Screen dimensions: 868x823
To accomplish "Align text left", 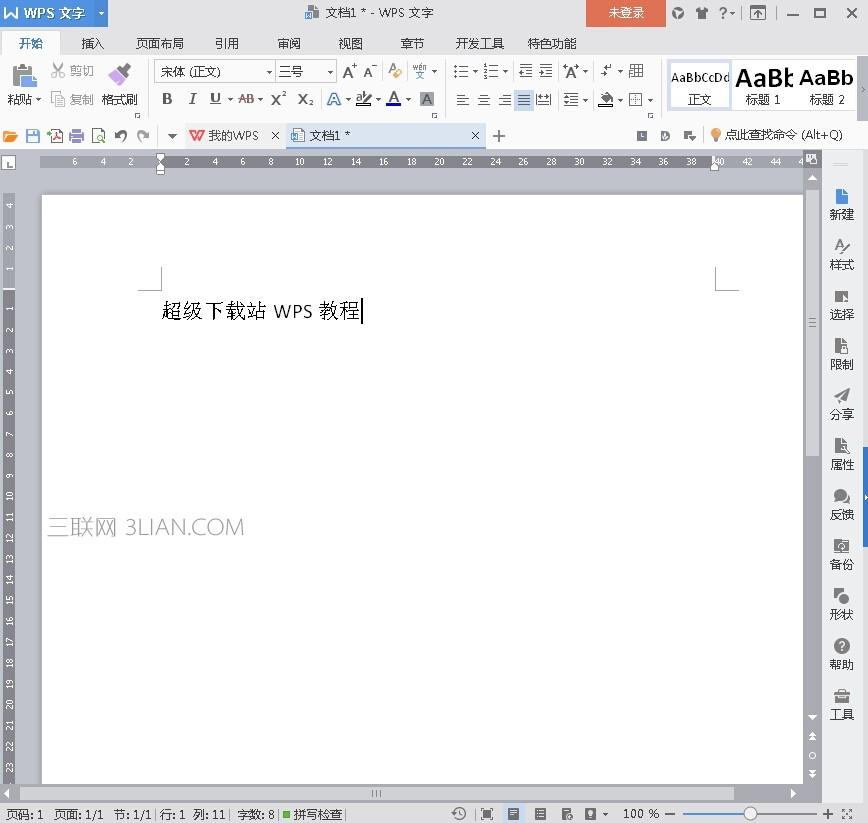I will (x=462, y=100).
